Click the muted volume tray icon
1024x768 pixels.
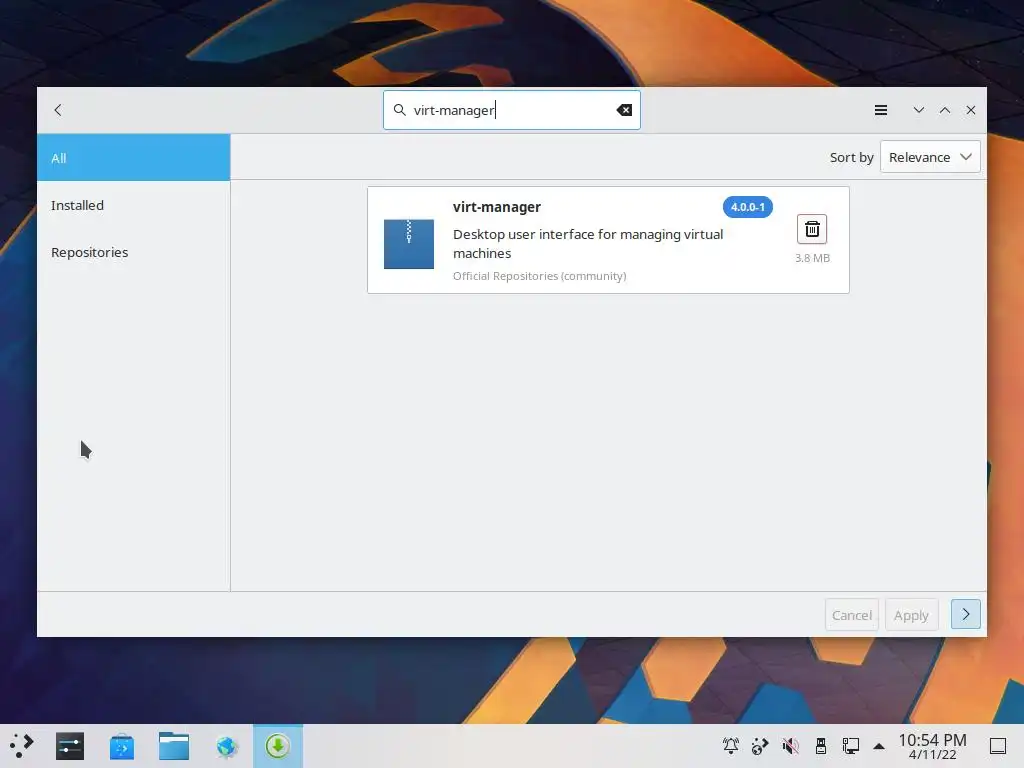click(x=790, y=745)
